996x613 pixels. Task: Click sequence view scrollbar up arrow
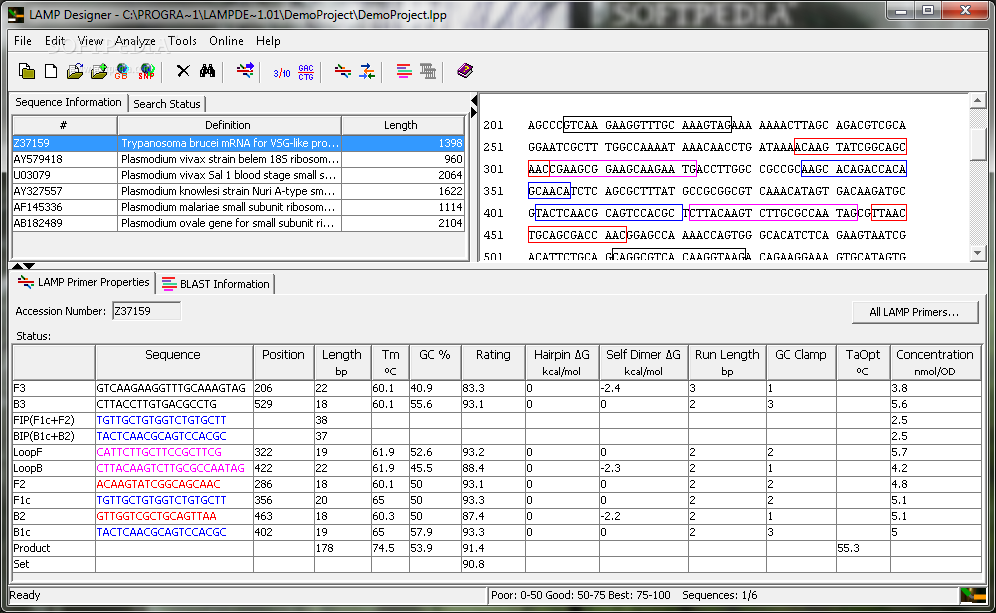(x=977, y=100)
